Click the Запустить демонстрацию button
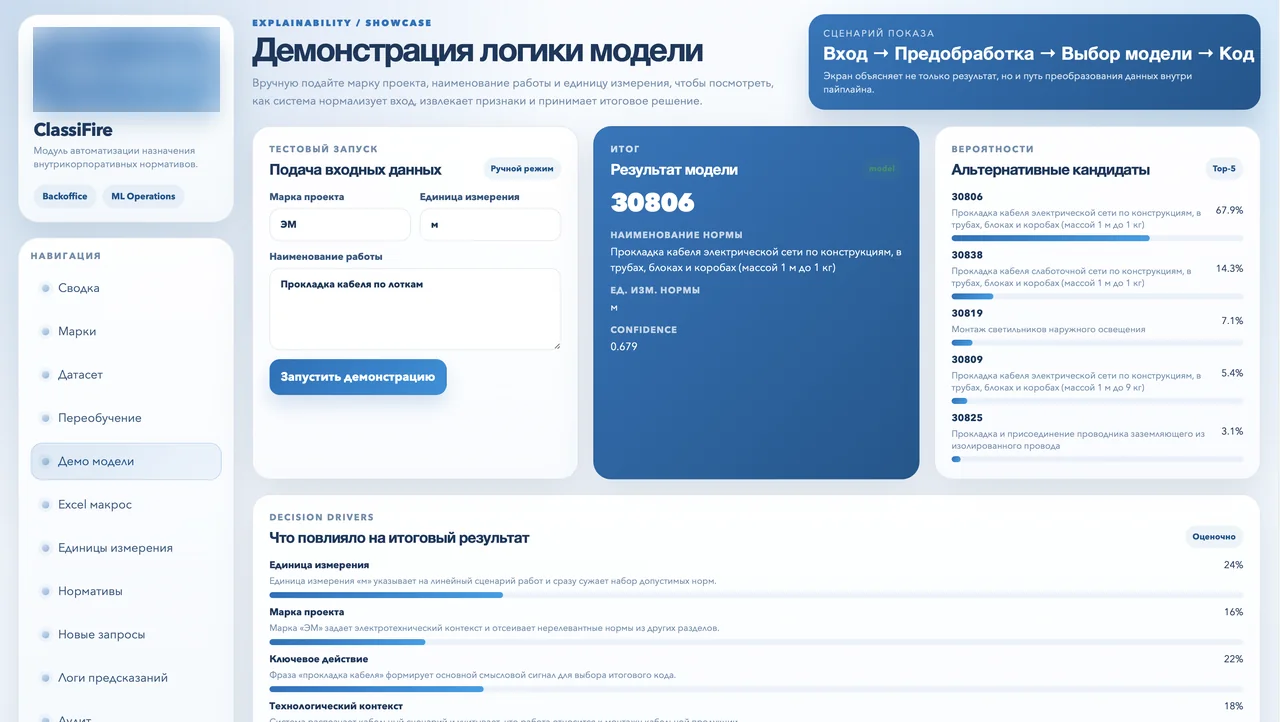Screen dimensions: 1280x722 point(358,377)
